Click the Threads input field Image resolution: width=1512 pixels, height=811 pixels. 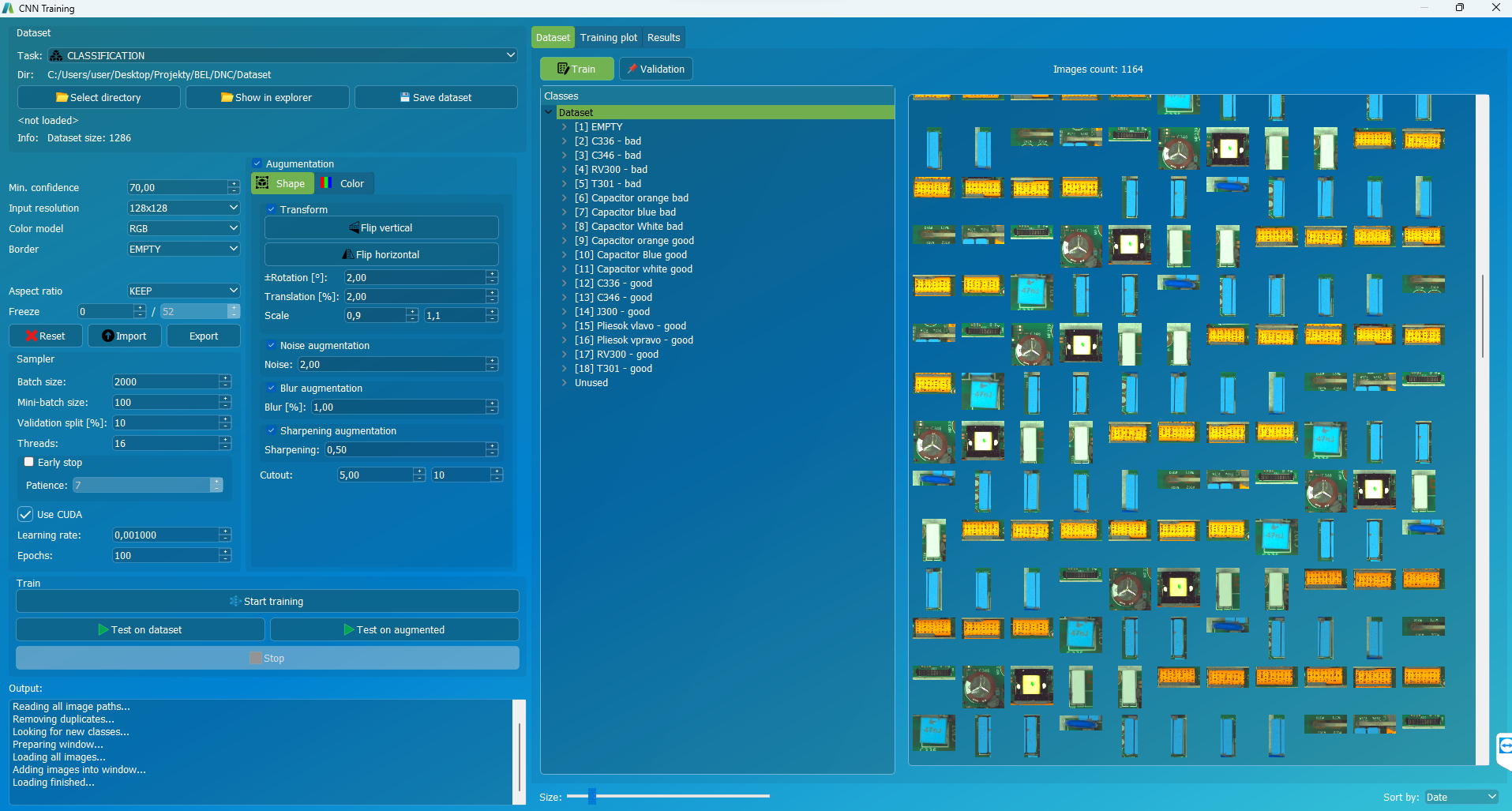[166, 443]
